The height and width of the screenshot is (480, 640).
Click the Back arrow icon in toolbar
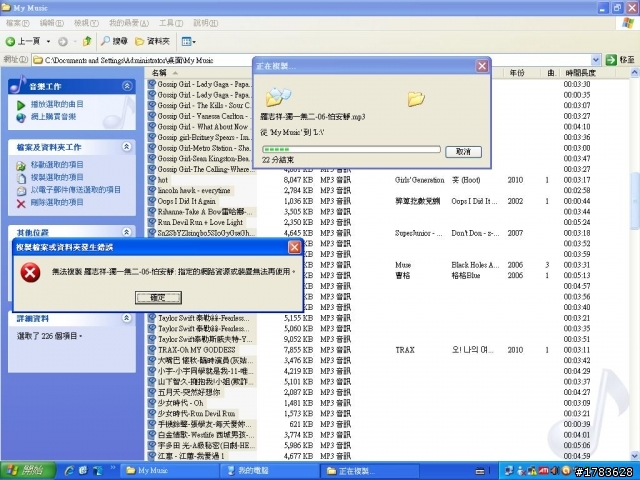tap(11, 41)
